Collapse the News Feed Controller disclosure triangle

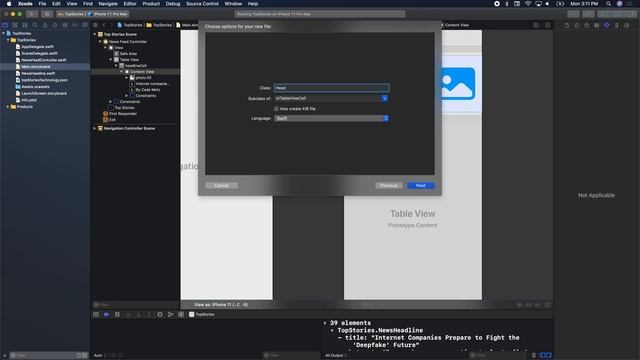point(100,42)
